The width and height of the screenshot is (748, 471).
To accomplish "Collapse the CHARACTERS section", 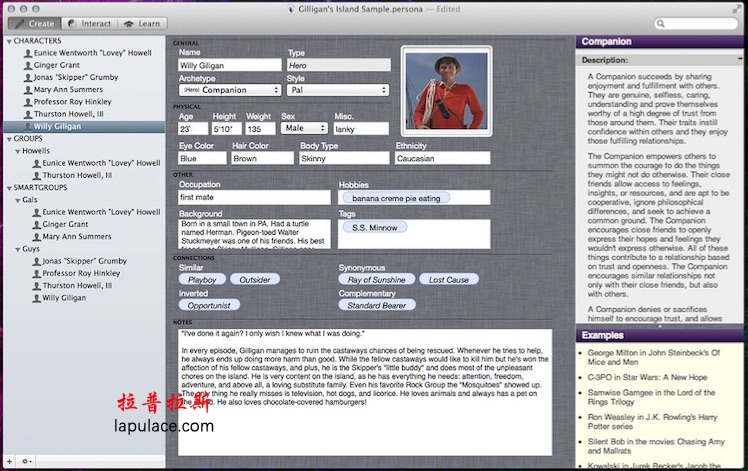I will 9,42.
